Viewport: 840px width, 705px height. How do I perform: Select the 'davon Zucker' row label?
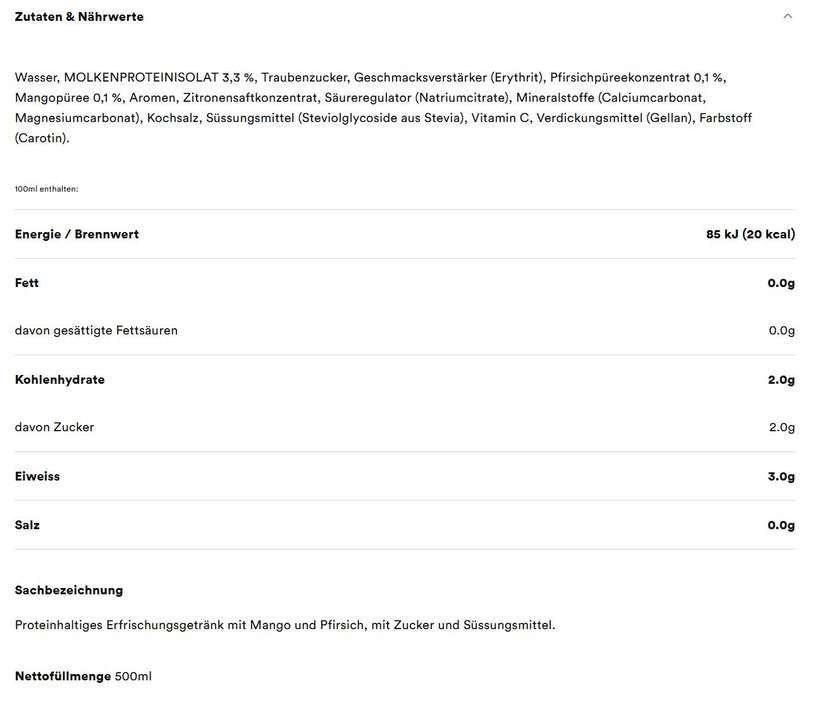coord(55,428)
